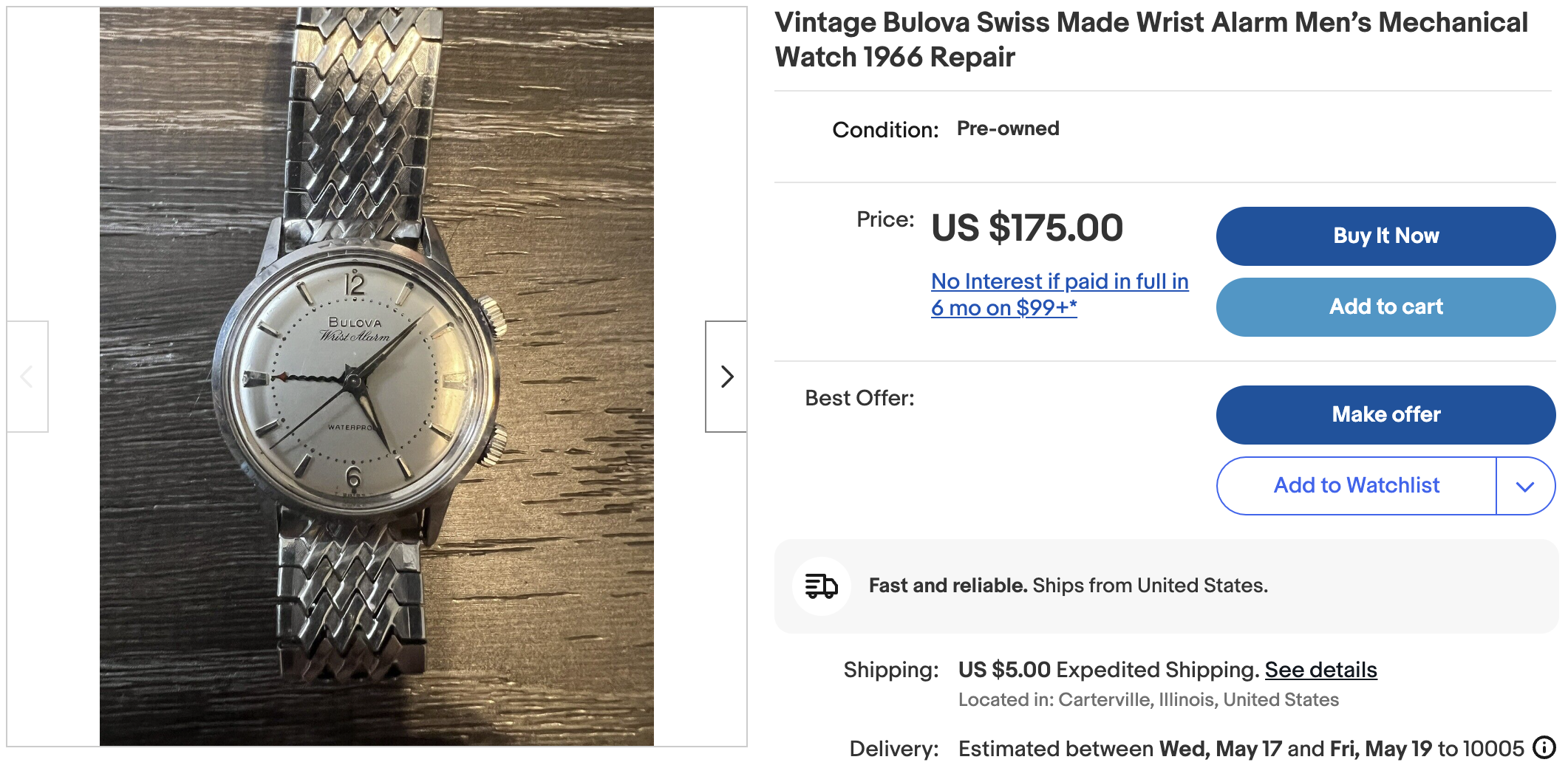The image size is (1568, 768).
Task: Add this item to Watchlist
Action: click(x=1356, y=486)
